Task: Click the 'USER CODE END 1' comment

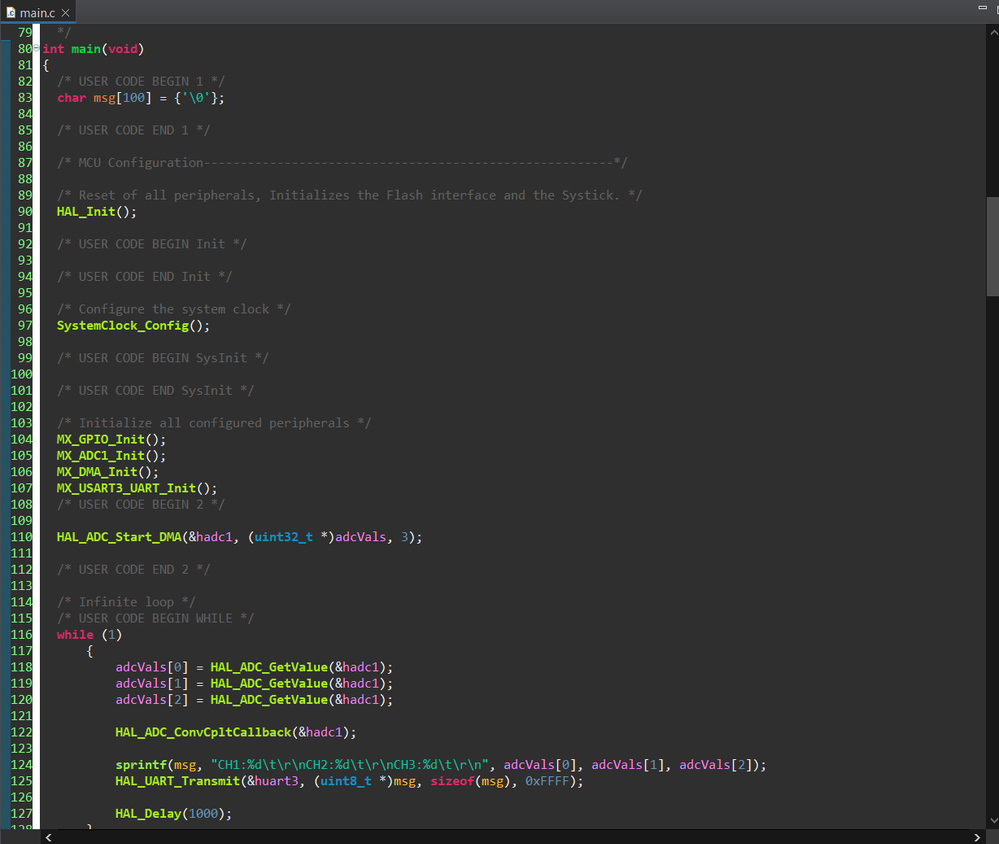Action: click(x=133, y=131)
